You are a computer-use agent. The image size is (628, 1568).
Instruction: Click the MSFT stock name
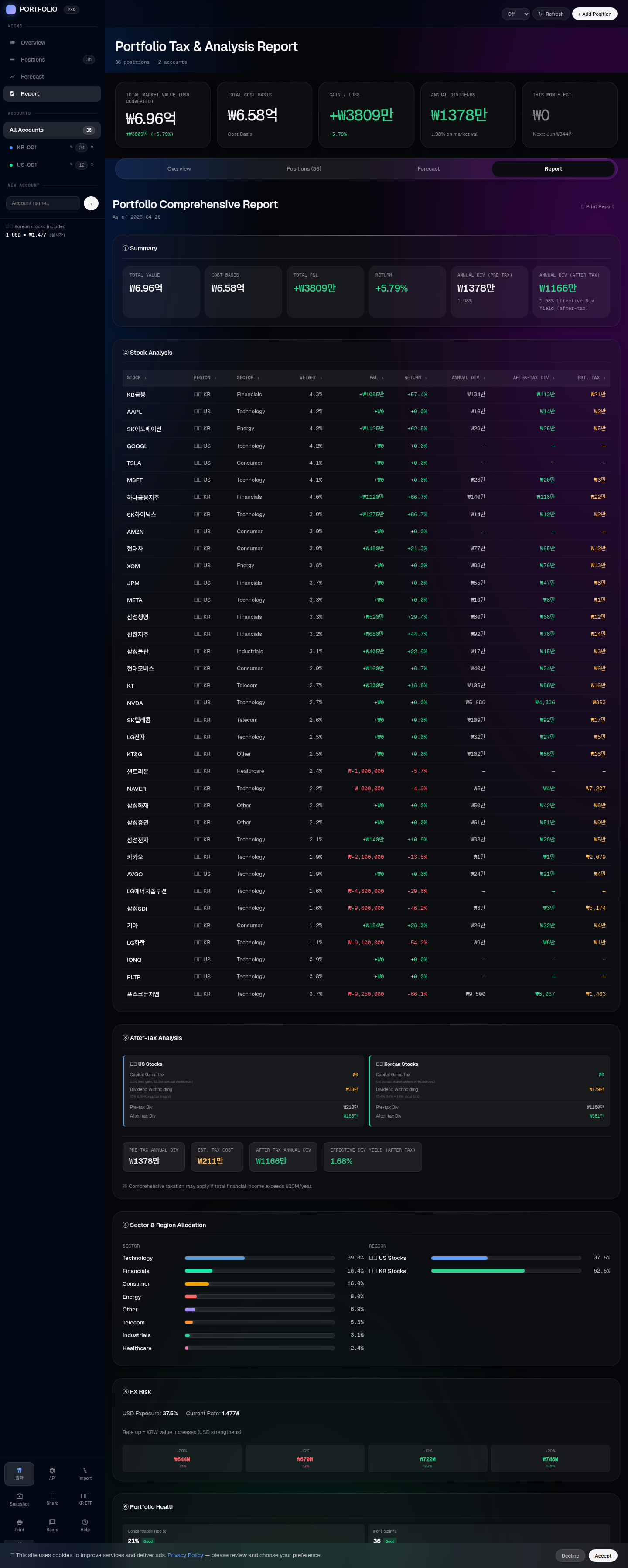click(x=134, y=480)
